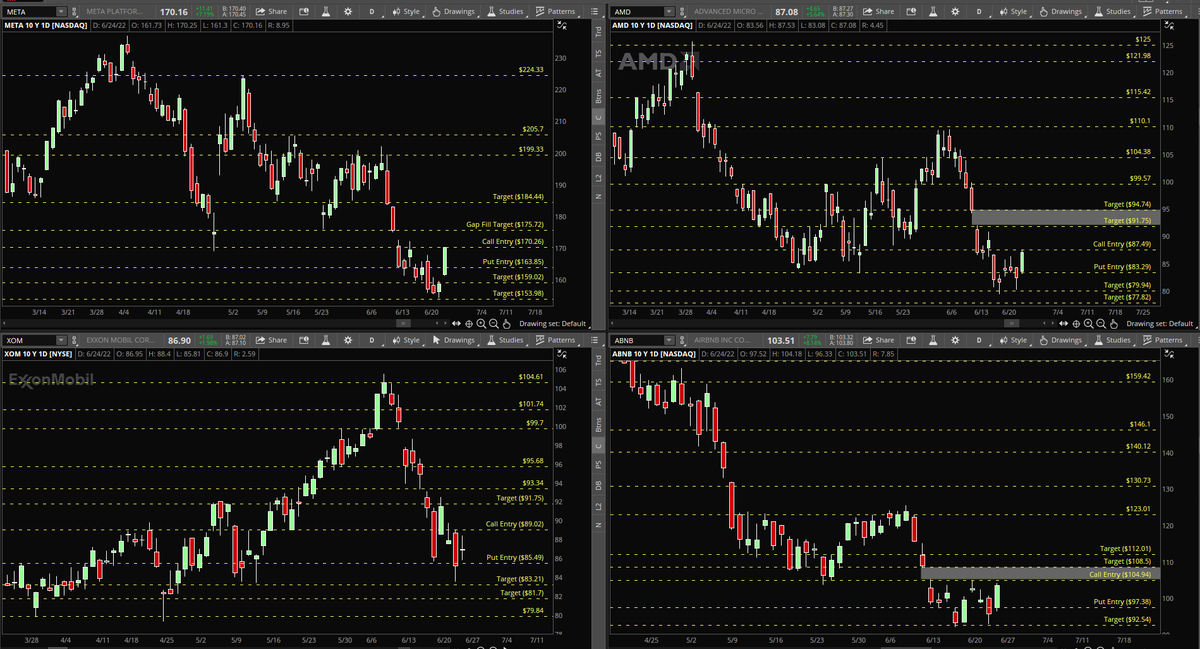Open the D timeframe selector in META chart
This screenshot has width=1200, height=649.
[x=372, y=11]
